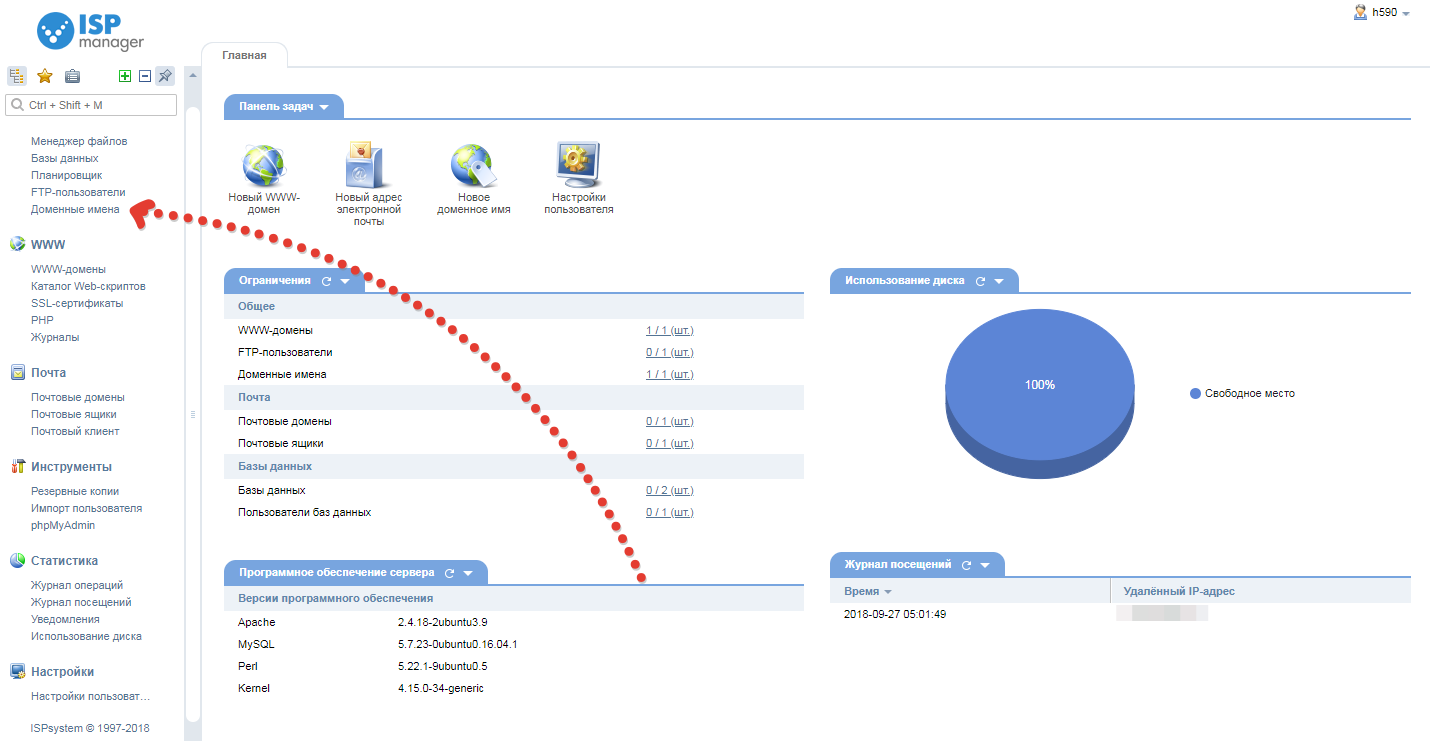The height and width of the screenshot is (741, 1430).
Task: Open Менеджер файлов in sidebar
Action: pyautogui.click(x=79, y=141)
